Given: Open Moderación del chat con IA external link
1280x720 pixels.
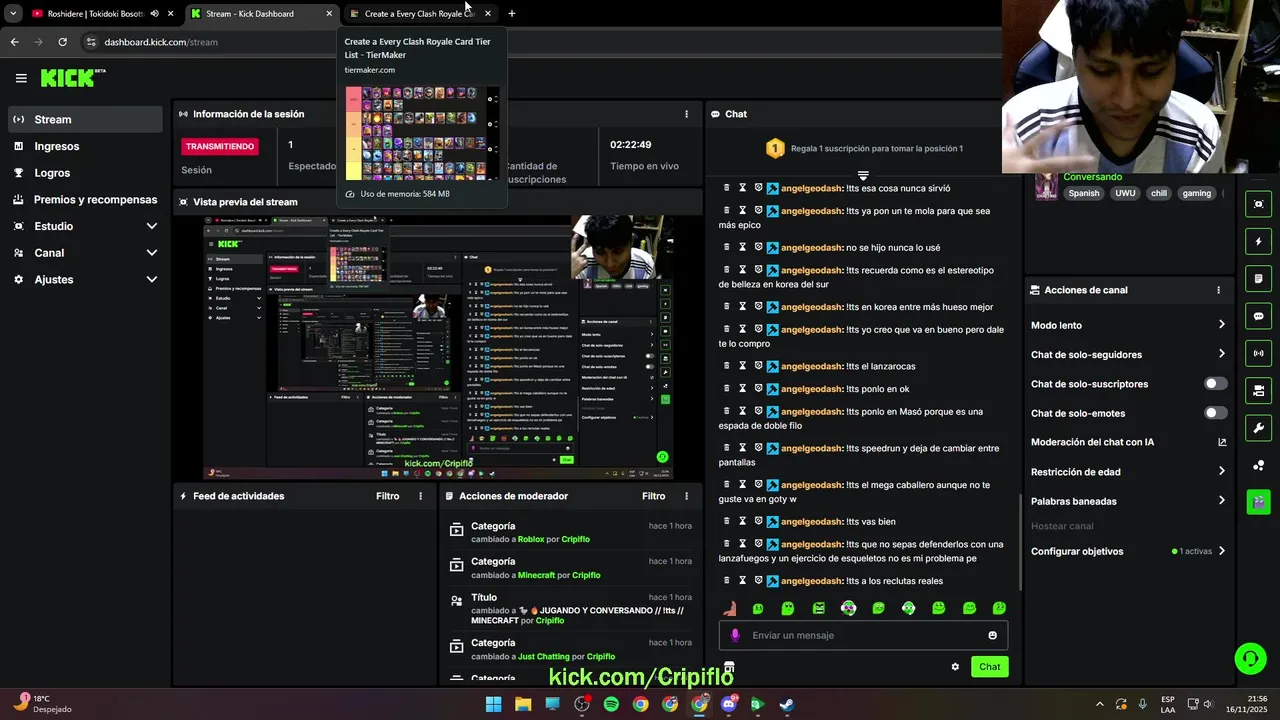Looking at the screenshot, I should [1222, 442].
